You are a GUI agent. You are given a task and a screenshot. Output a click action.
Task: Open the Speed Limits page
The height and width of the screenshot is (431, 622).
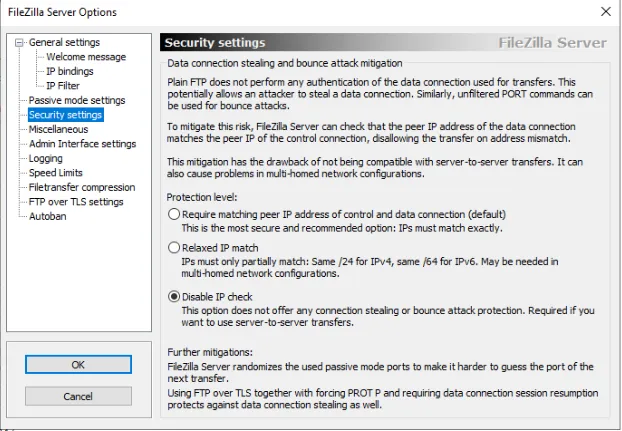coord(56,173)
